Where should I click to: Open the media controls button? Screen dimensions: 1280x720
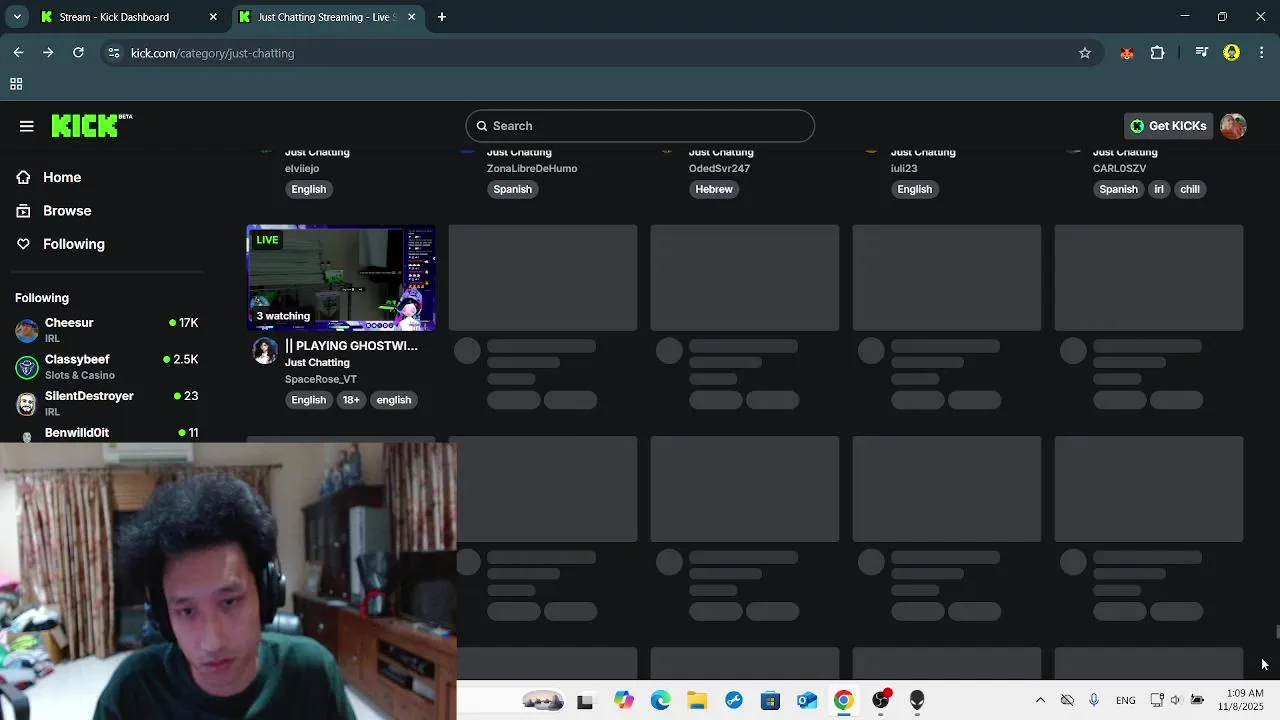pos(1202,53)
